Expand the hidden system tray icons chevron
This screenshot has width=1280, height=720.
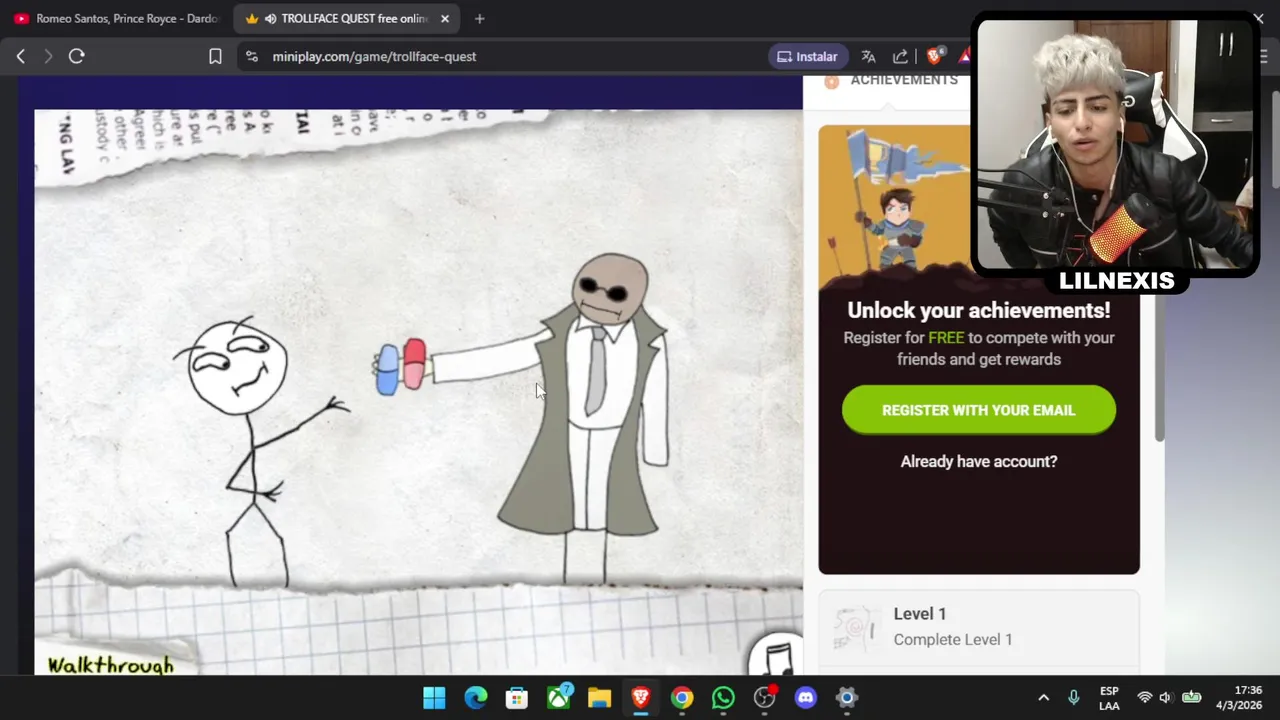[x=1043, y=698]
